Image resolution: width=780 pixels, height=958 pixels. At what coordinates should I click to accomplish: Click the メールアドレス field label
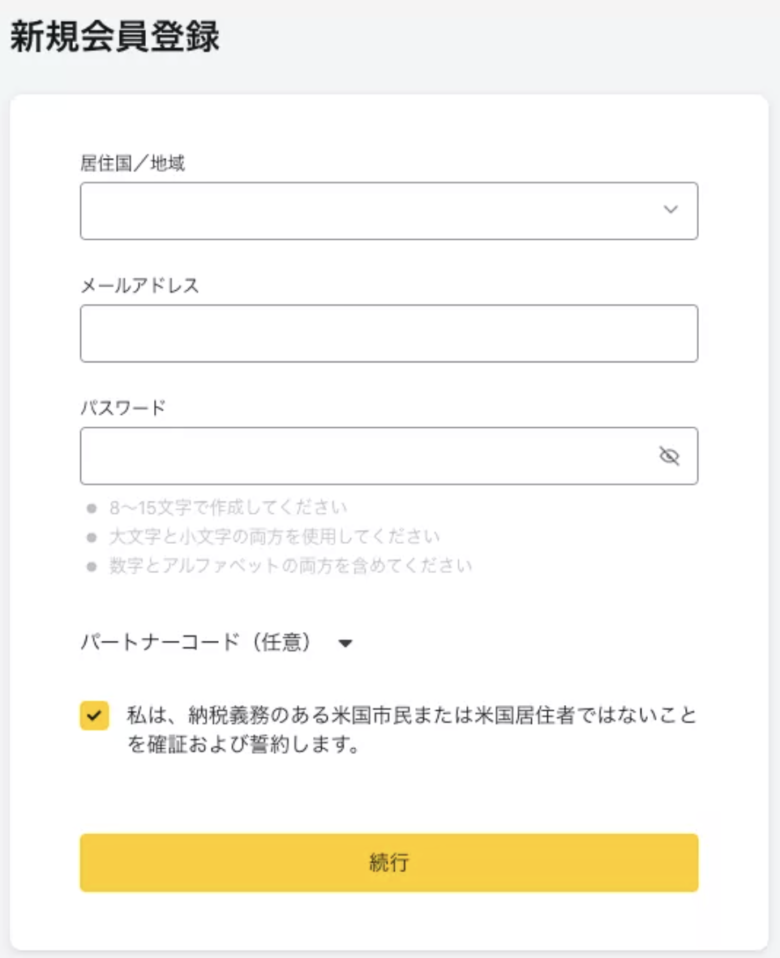(x=140, y=285)
